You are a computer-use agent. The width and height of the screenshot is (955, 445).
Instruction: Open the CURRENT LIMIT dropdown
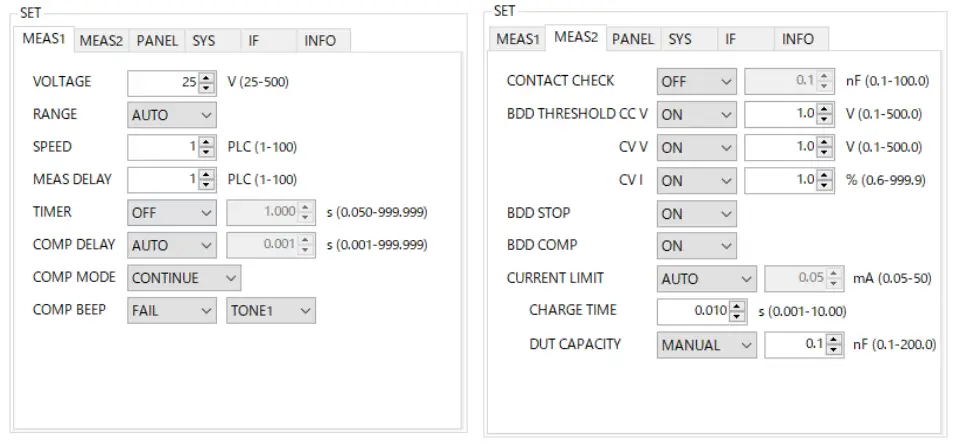pos(707,279)
